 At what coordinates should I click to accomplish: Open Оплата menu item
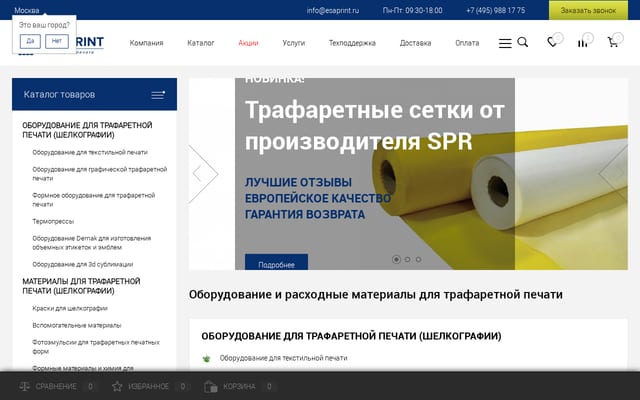coord(467,43)
